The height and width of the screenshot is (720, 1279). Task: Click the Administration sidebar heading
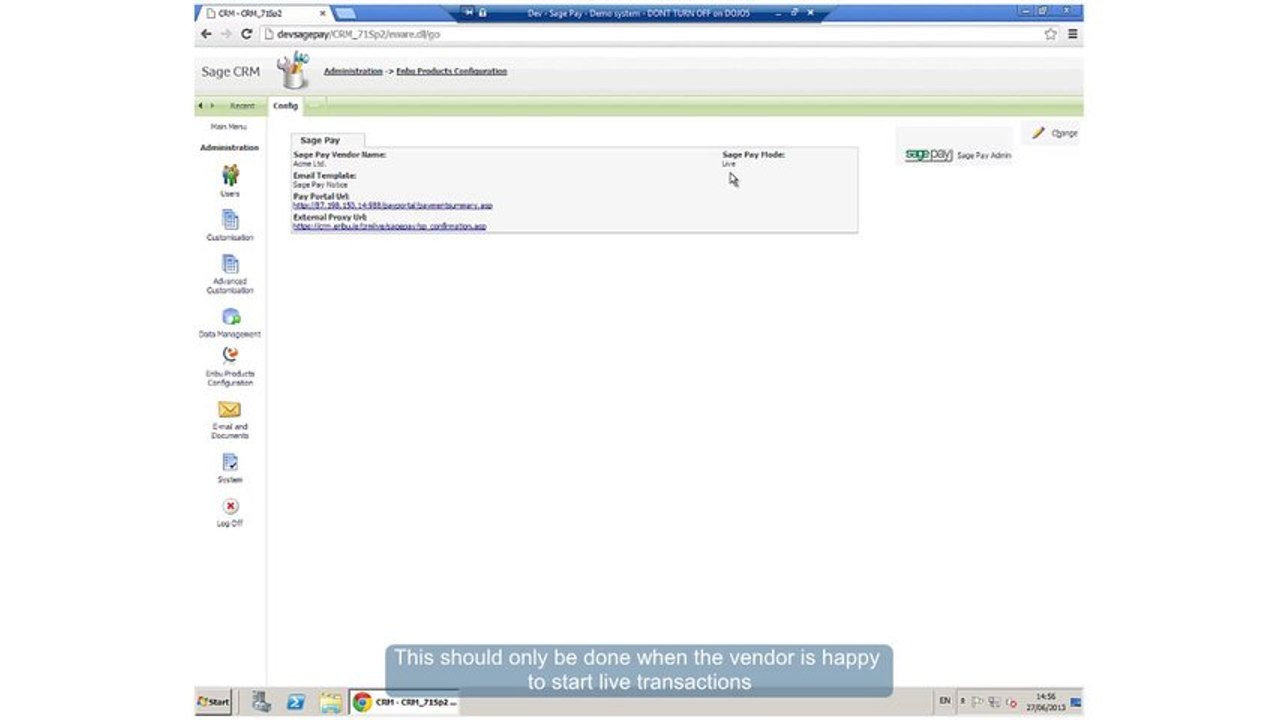[x=229, y=148]
